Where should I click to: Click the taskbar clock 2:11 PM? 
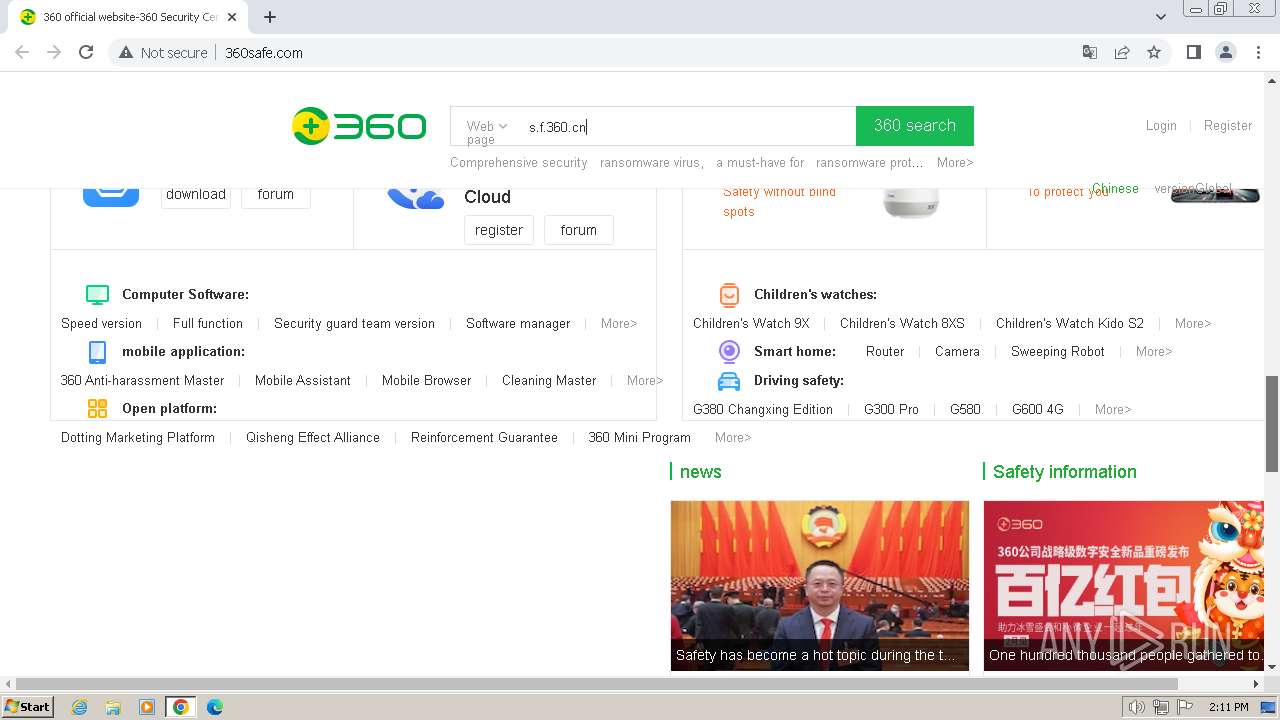pos(1229,707)
